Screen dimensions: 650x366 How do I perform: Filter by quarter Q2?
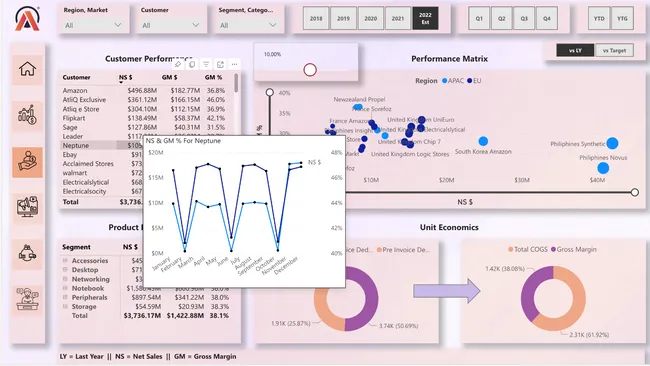502,19
